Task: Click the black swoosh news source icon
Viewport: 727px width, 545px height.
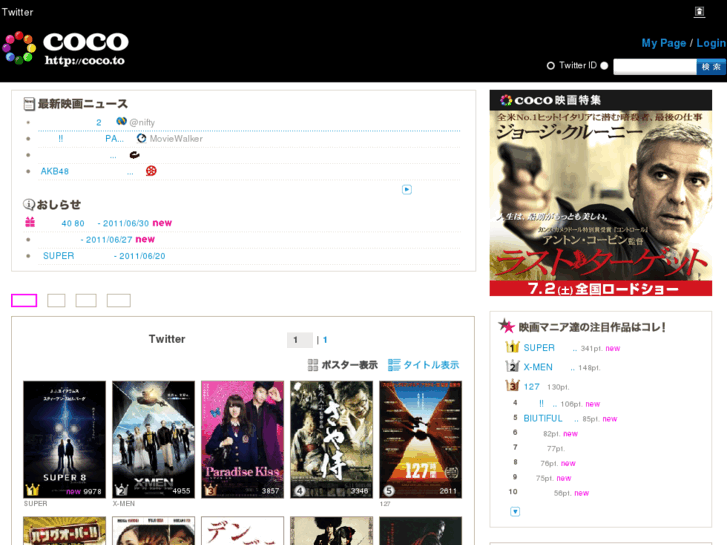Action: (134, 155)
